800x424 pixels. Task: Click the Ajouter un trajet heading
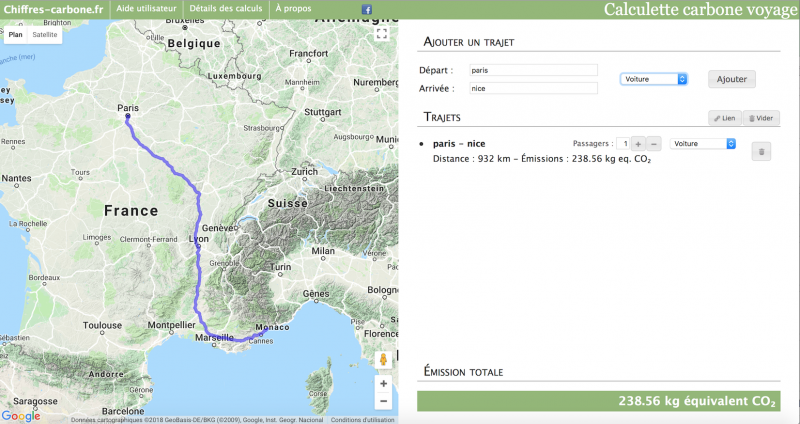pyautogui.click(x=469, y=42)
